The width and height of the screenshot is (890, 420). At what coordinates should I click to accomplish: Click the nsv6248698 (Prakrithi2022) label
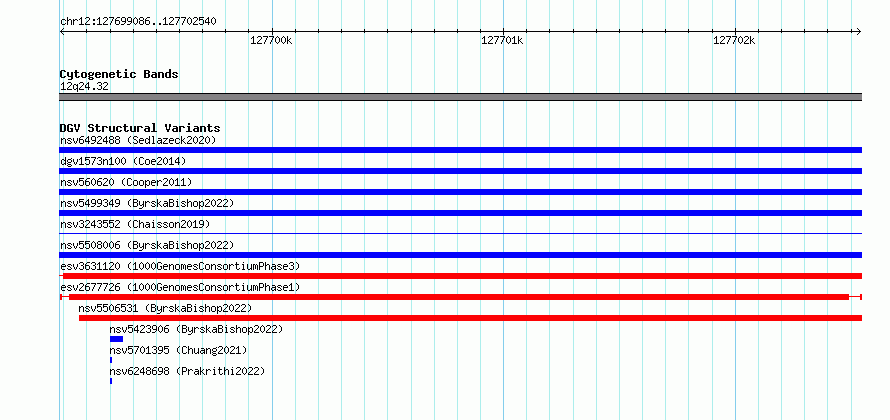tap(187, 371)
